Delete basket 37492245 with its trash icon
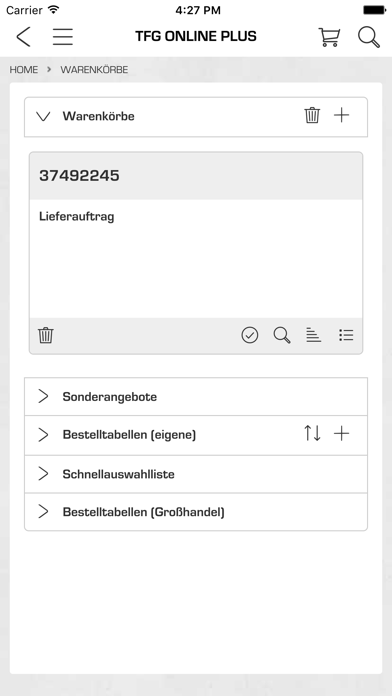Viewport: 392px width, 696px height. [x=46, y=335]
